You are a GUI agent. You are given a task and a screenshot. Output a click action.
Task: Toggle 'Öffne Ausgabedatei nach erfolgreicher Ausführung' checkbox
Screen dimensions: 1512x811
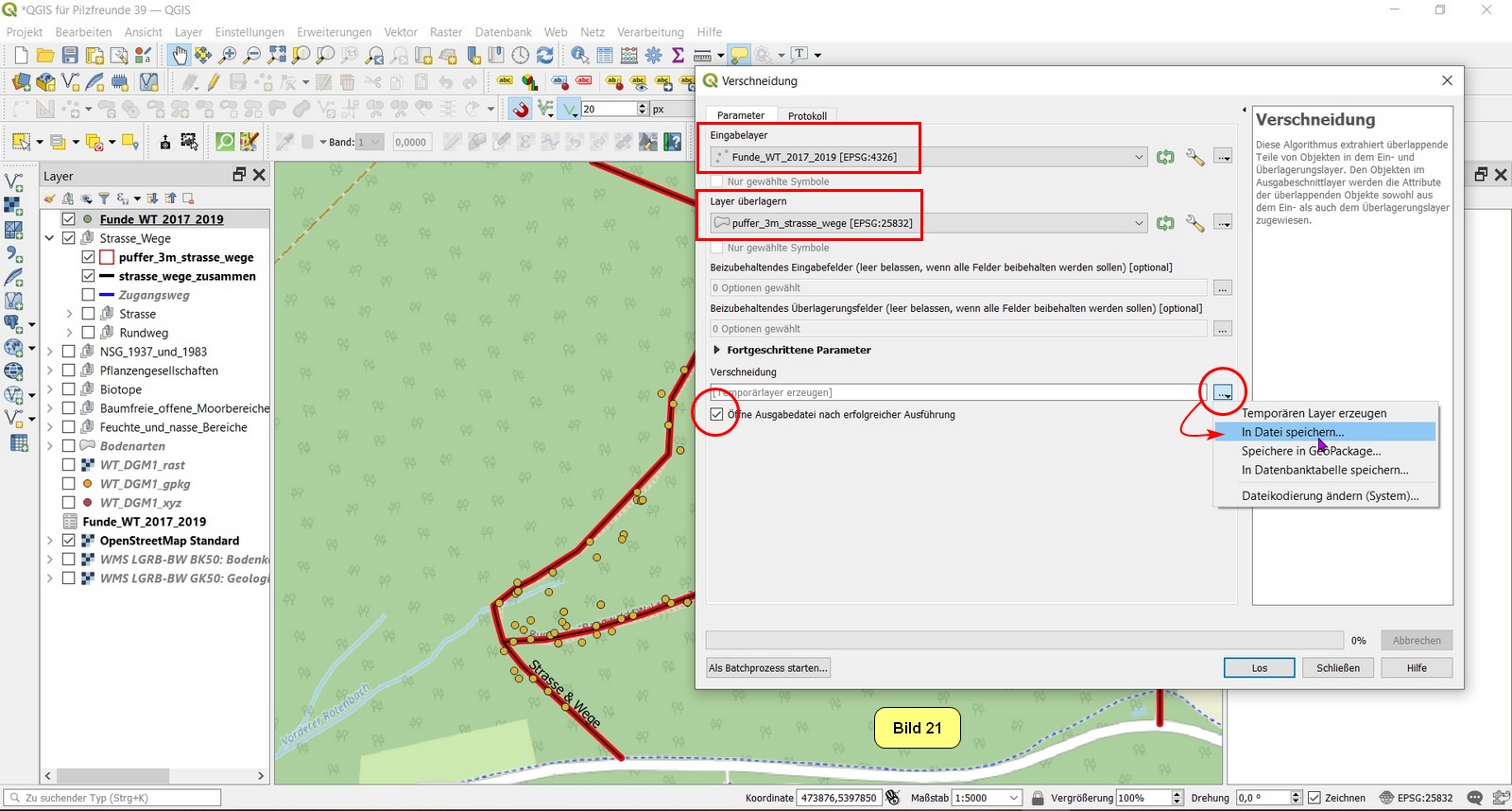(717, 414)
